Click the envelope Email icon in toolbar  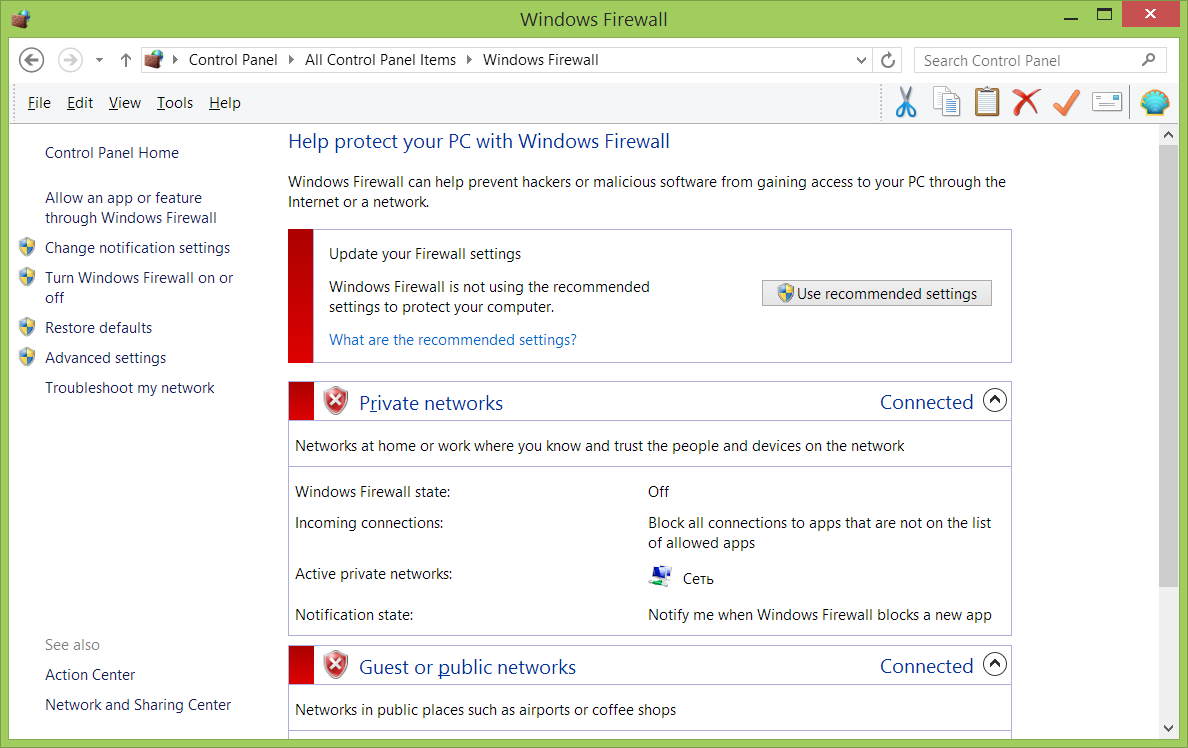pyautogui.click(x=1106, y=102)
